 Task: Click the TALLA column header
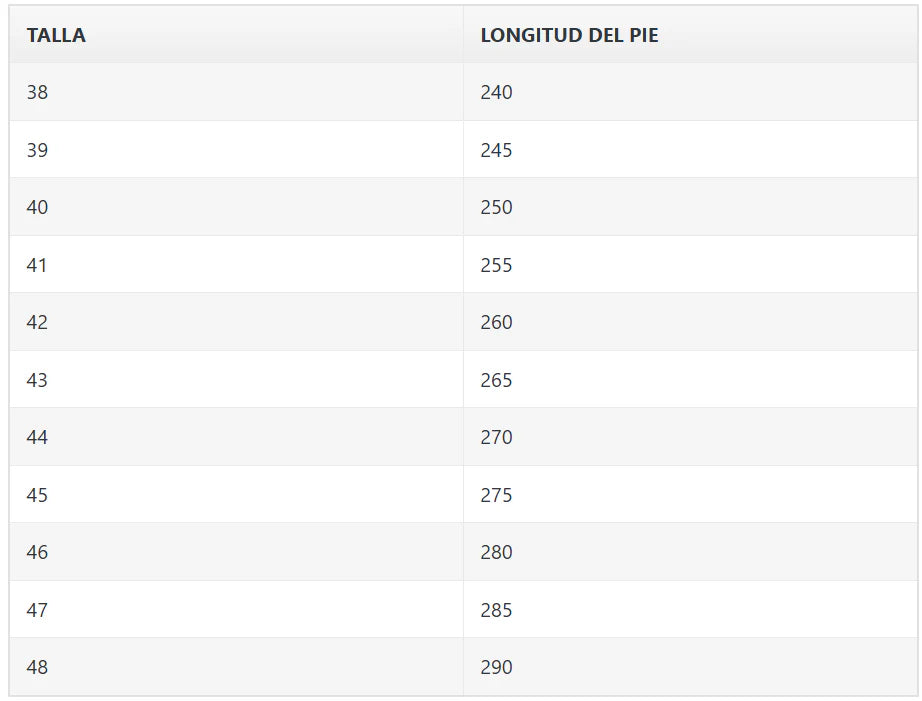(56, 36)
